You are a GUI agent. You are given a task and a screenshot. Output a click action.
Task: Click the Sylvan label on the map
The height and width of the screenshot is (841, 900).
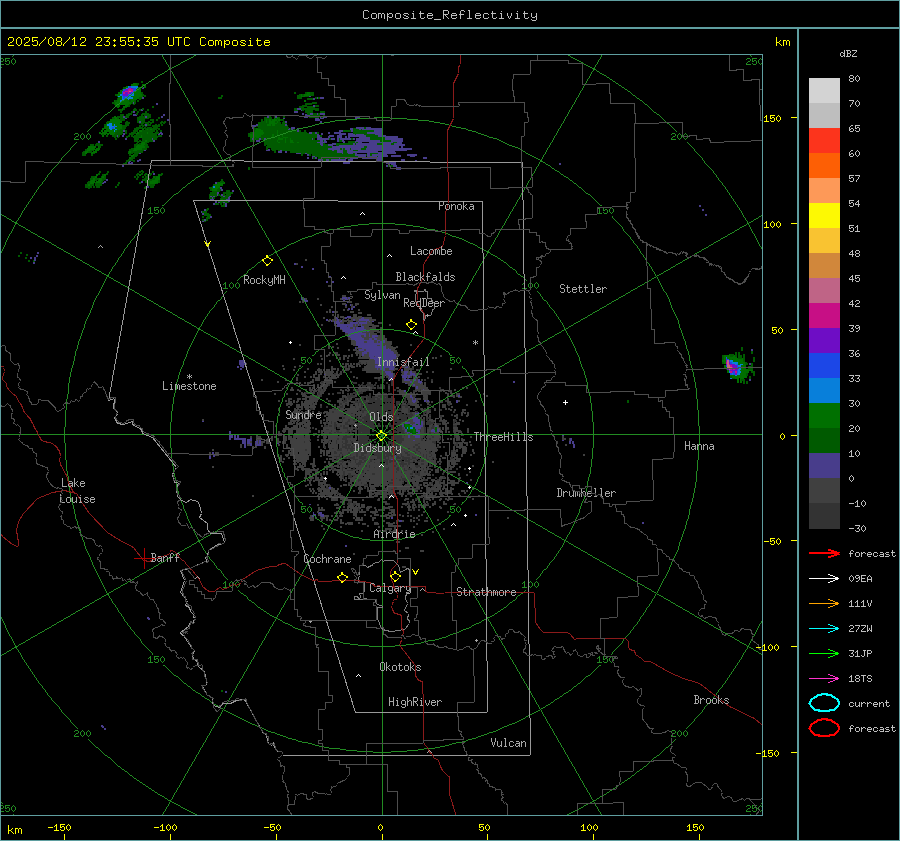(382, 295)
